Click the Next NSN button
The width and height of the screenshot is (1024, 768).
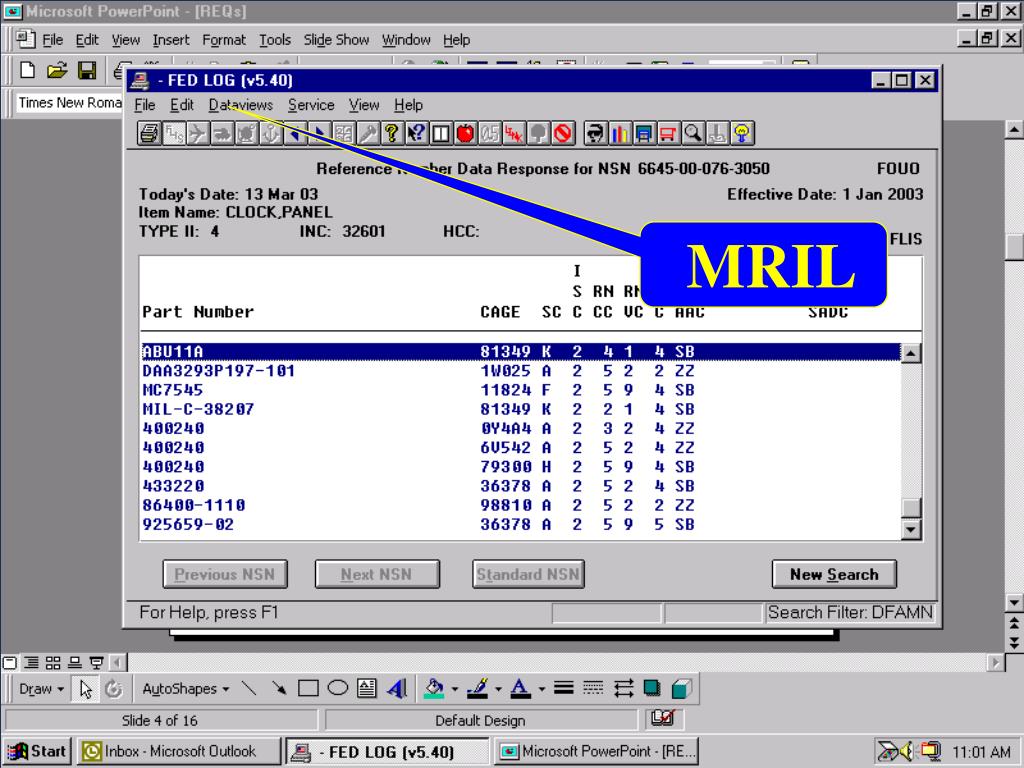(x=377, y=574)
